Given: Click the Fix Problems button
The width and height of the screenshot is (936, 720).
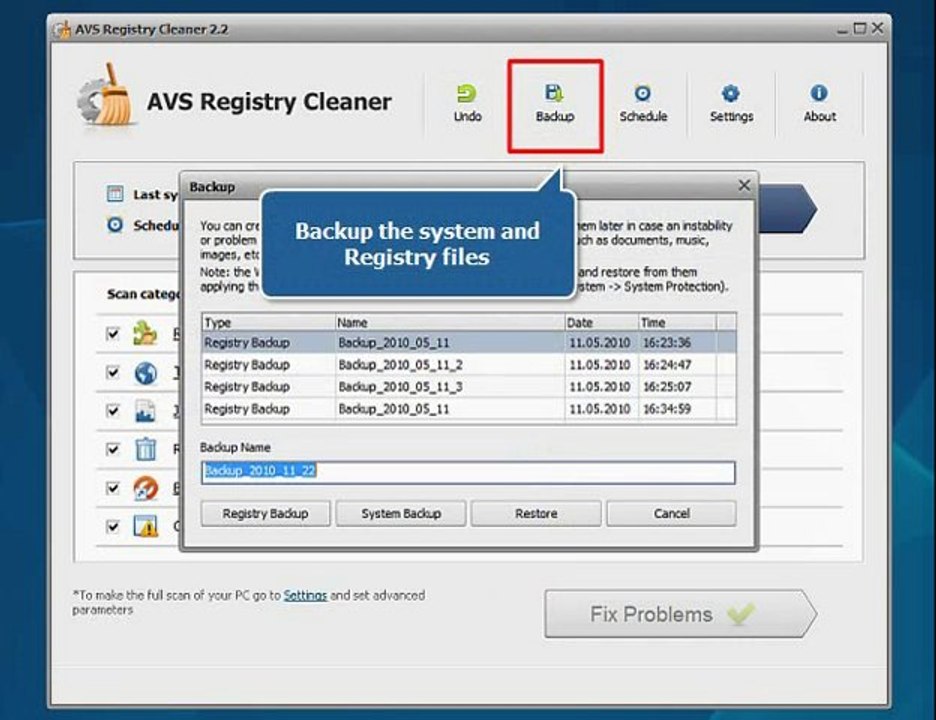Looking at the screenshot, I should coord(680,614).
